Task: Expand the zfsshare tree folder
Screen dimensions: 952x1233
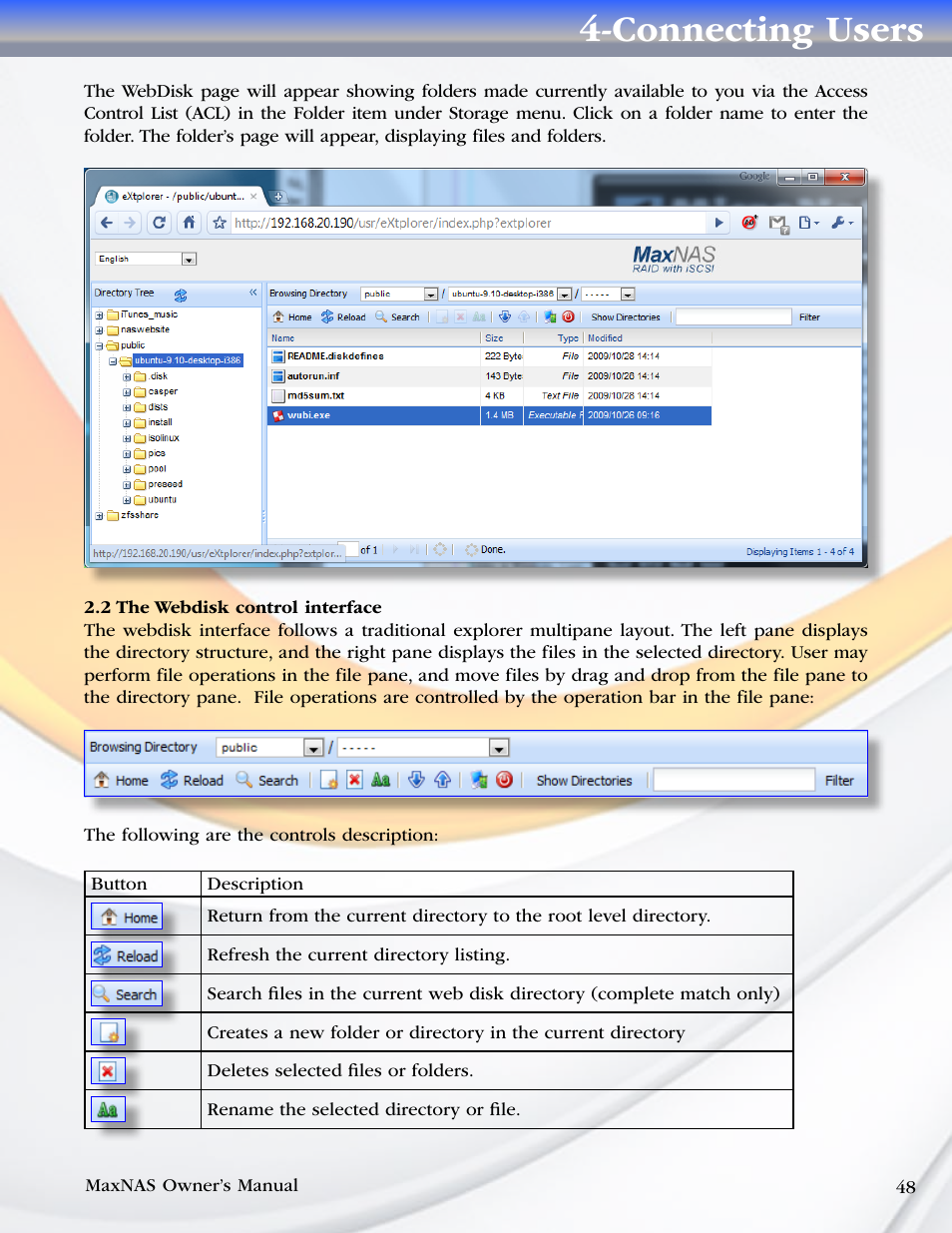Action: coord(100,516)
